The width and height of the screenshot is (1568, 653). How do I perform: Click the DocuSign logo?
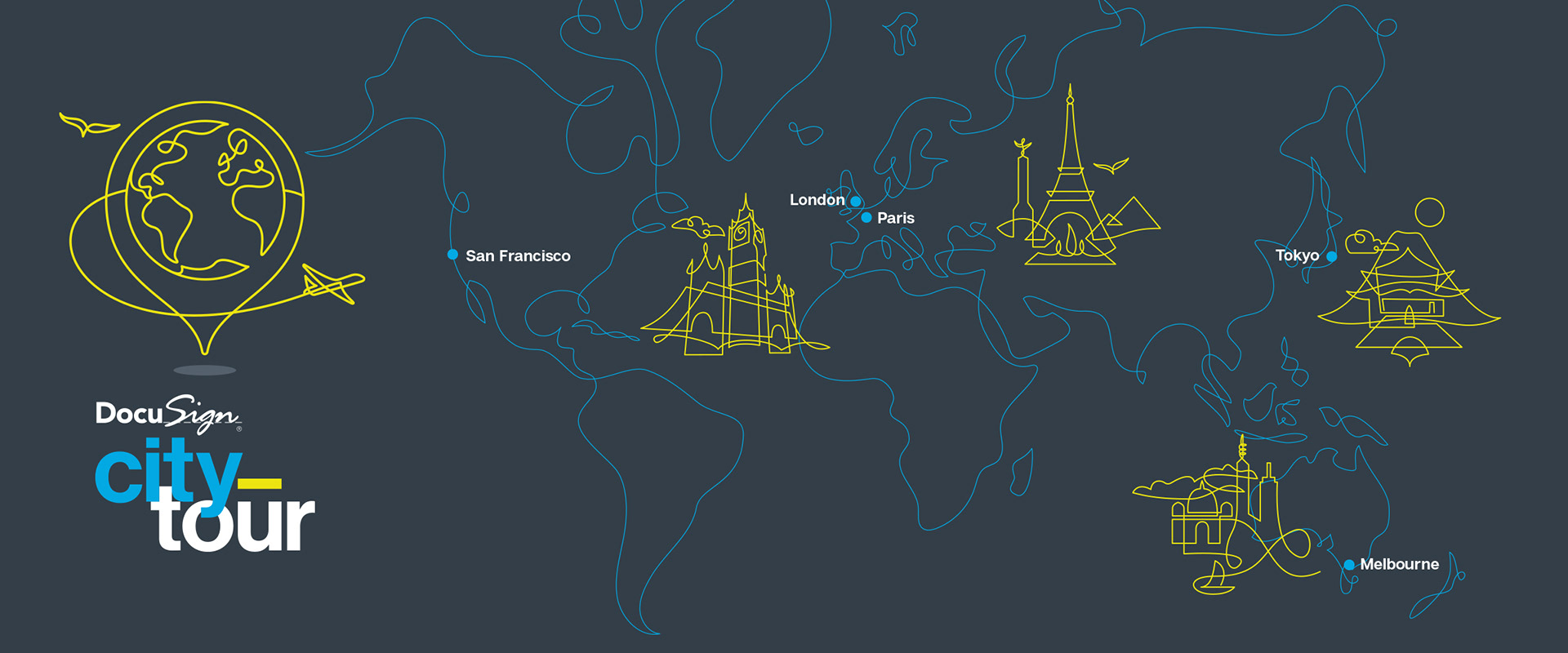pos(169,414)
